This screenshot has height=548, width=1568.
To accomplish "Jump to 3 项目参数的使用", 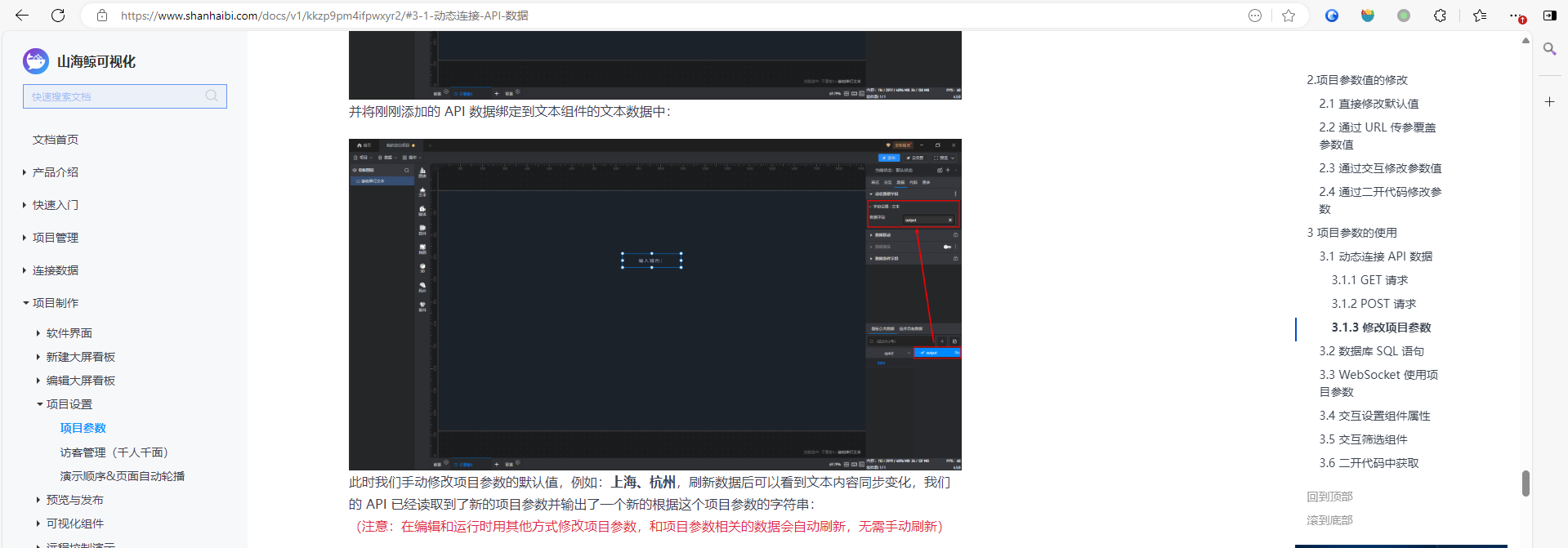I will (x=1351, y=233).
